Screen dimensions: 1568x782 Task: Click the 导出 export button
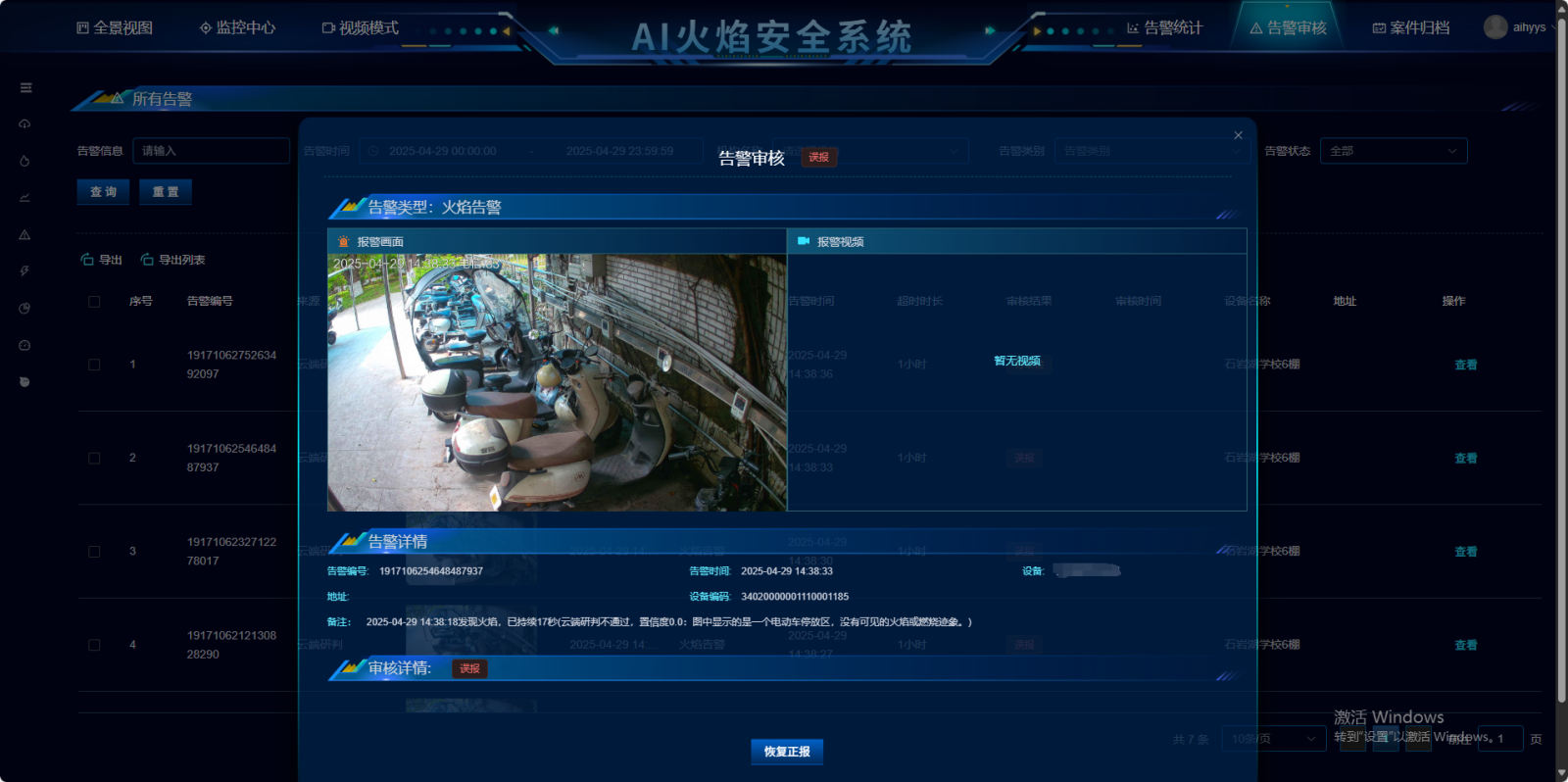pos(101,260)
